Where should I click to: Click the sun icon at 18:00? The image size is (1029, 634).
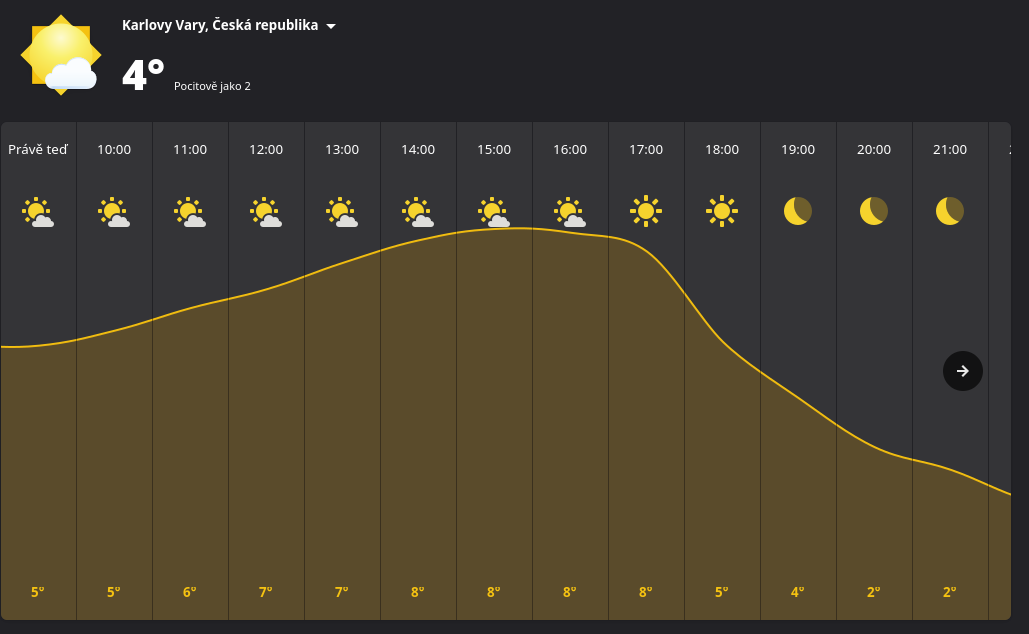tap(722, 211)
